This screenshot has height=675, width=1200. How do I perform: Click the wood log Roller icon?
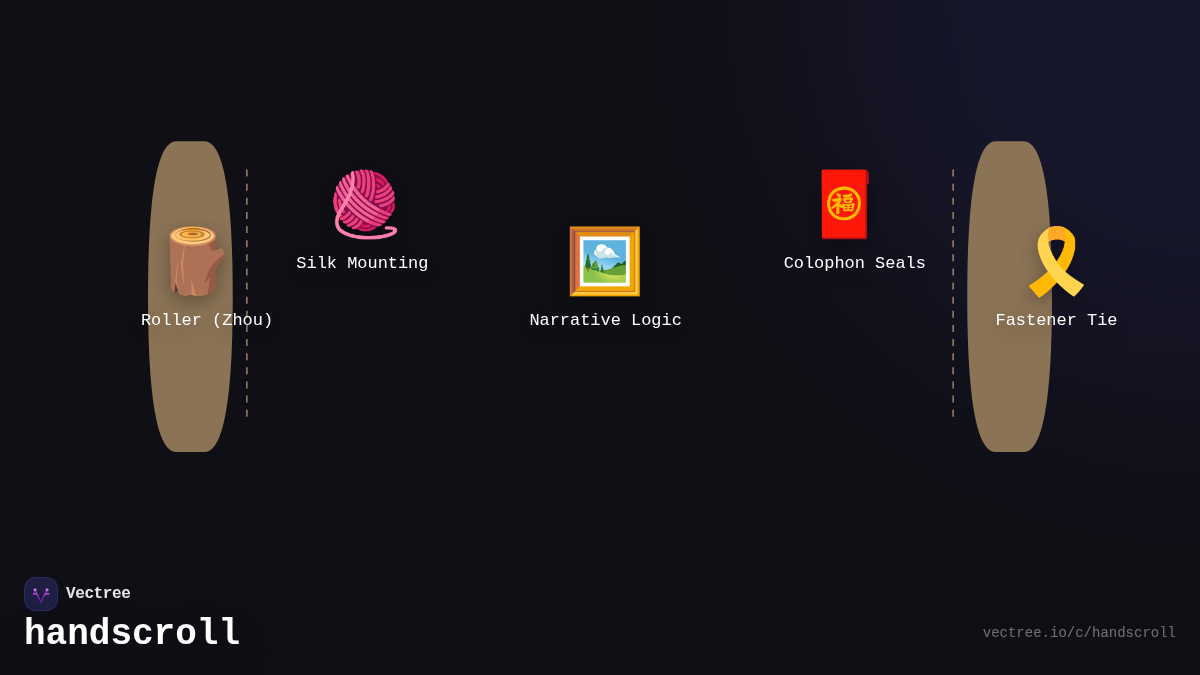click(x=195, y=261)
